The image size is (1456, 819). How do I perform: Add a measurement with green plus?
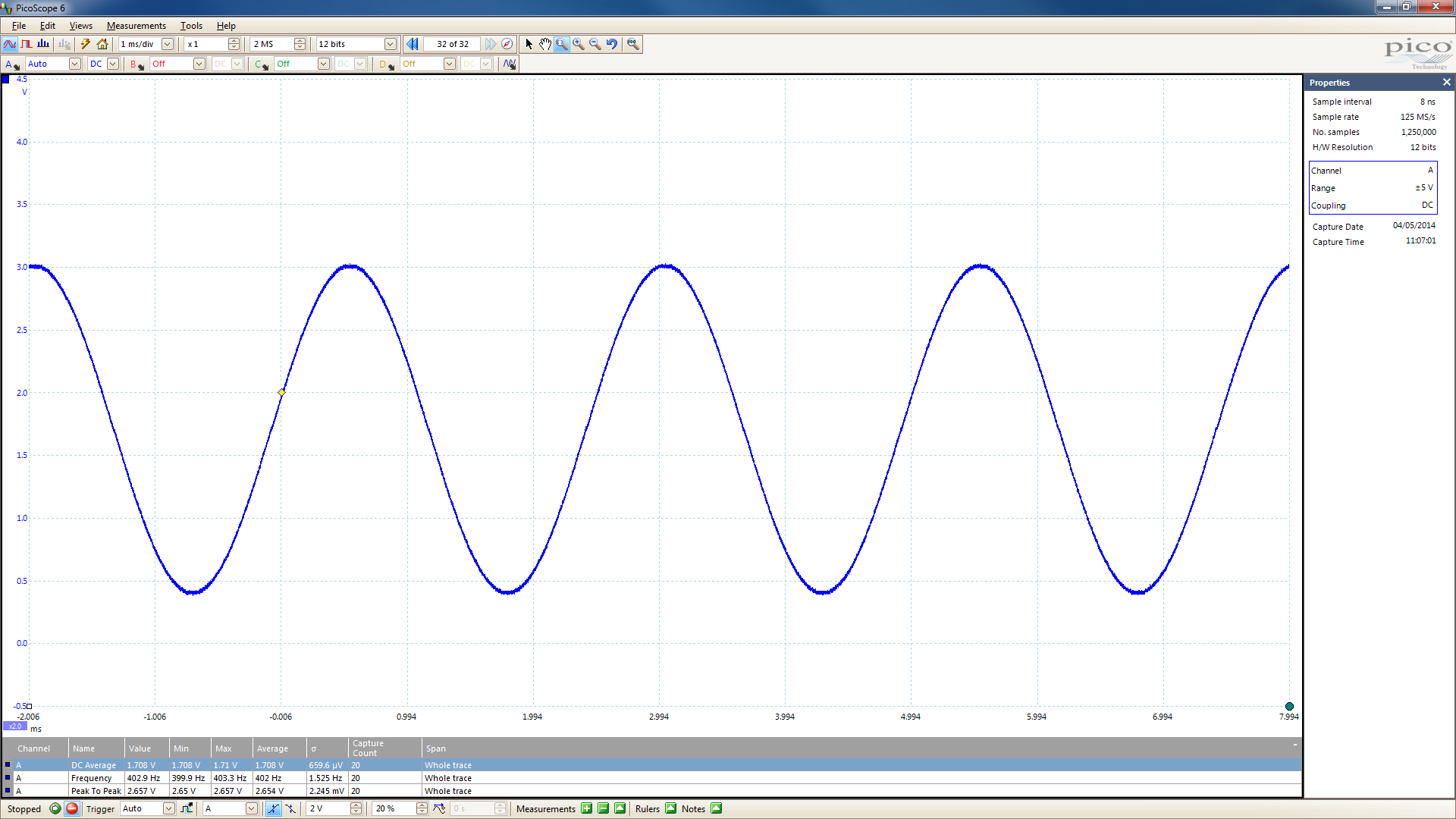[587, 808]
